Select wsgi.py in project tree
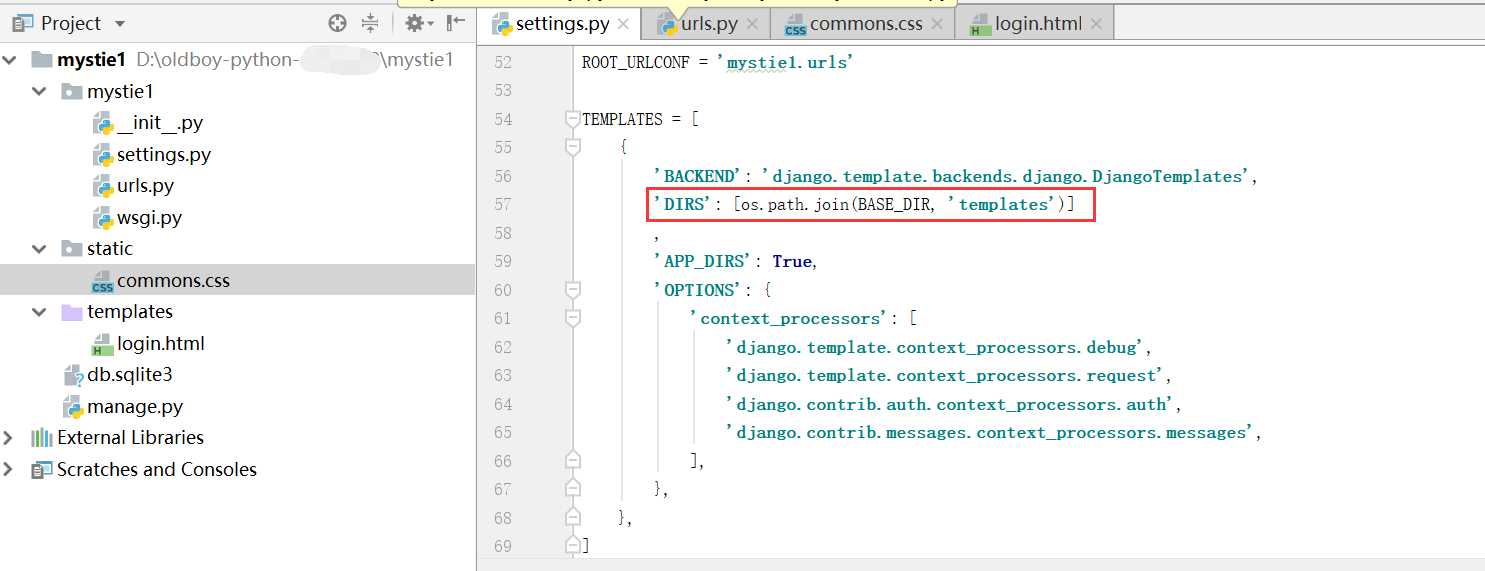 point(238,218)
